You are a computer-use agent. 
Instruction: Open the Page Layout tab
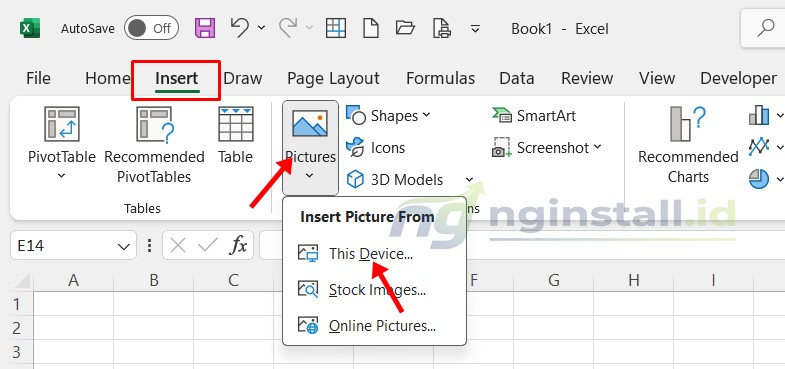point(333,79)
